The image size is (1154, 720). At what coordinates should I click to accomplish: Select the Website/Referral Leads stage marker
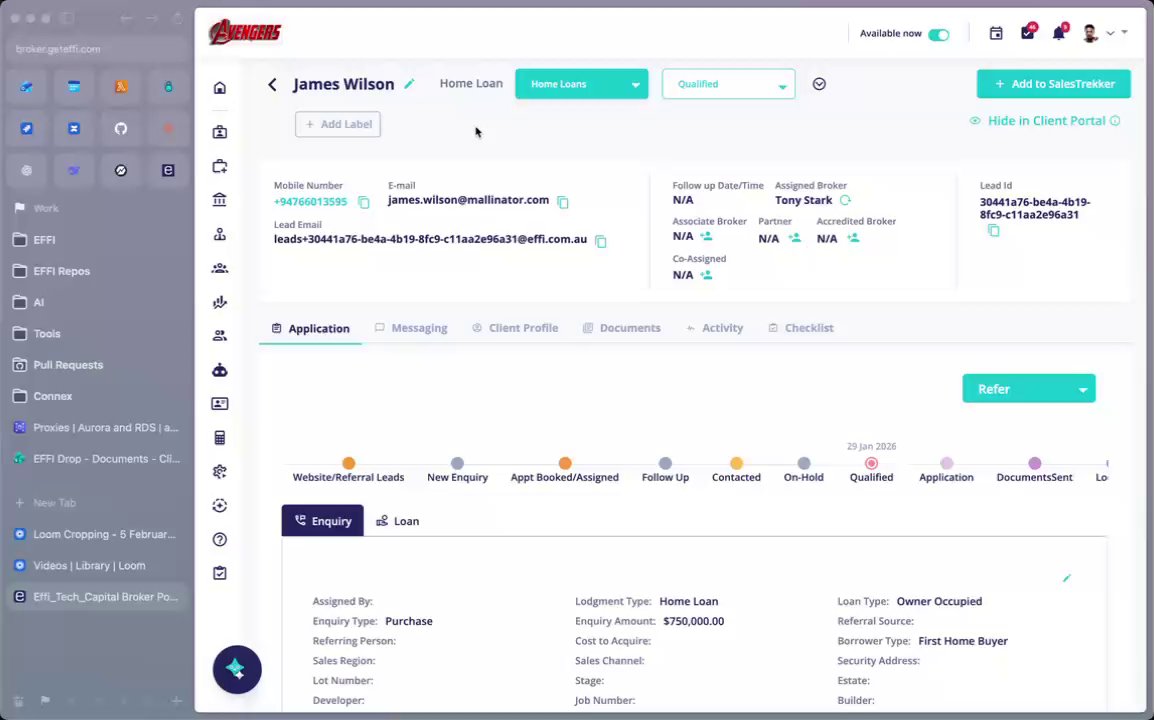(348, 463)
